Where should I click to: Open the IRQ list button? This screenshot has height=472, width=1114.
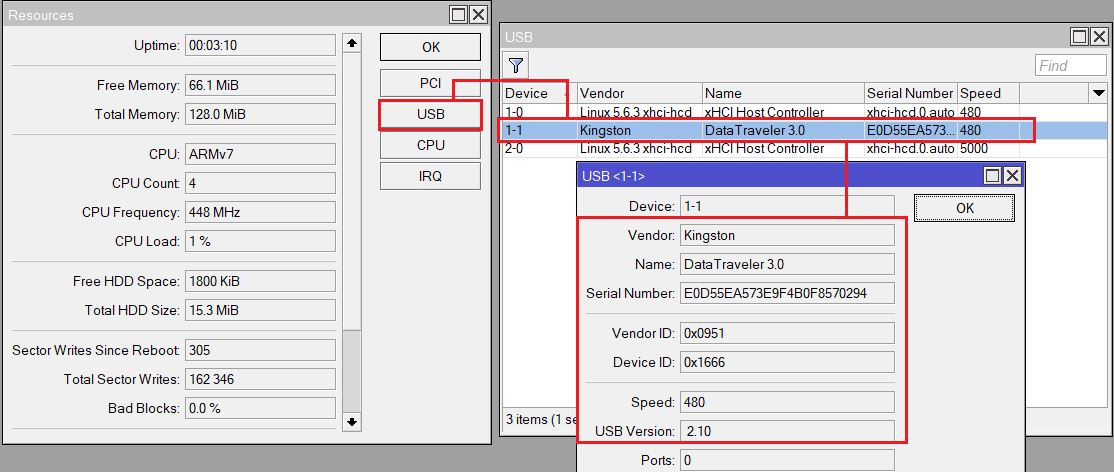point(431,176)
